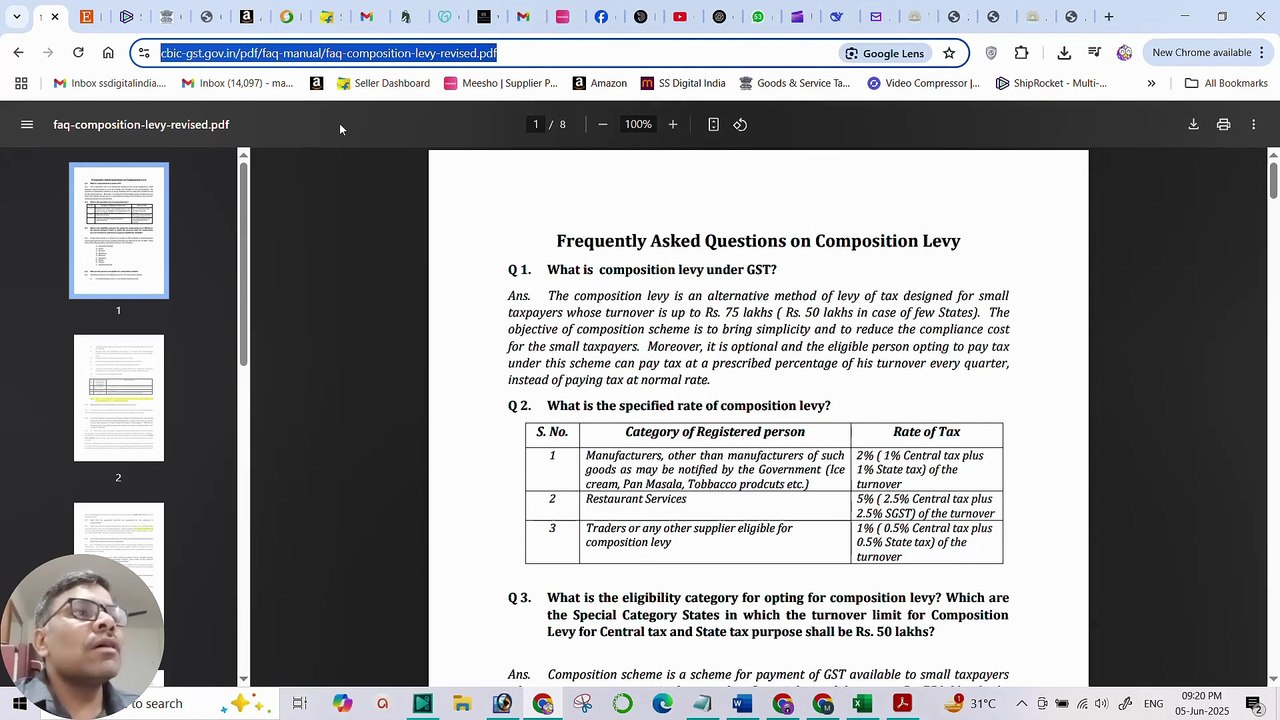Open browser extensions puzzle icon
Image resolution: width=1280 pixels, height=720 pixels.
[1021, 53]
